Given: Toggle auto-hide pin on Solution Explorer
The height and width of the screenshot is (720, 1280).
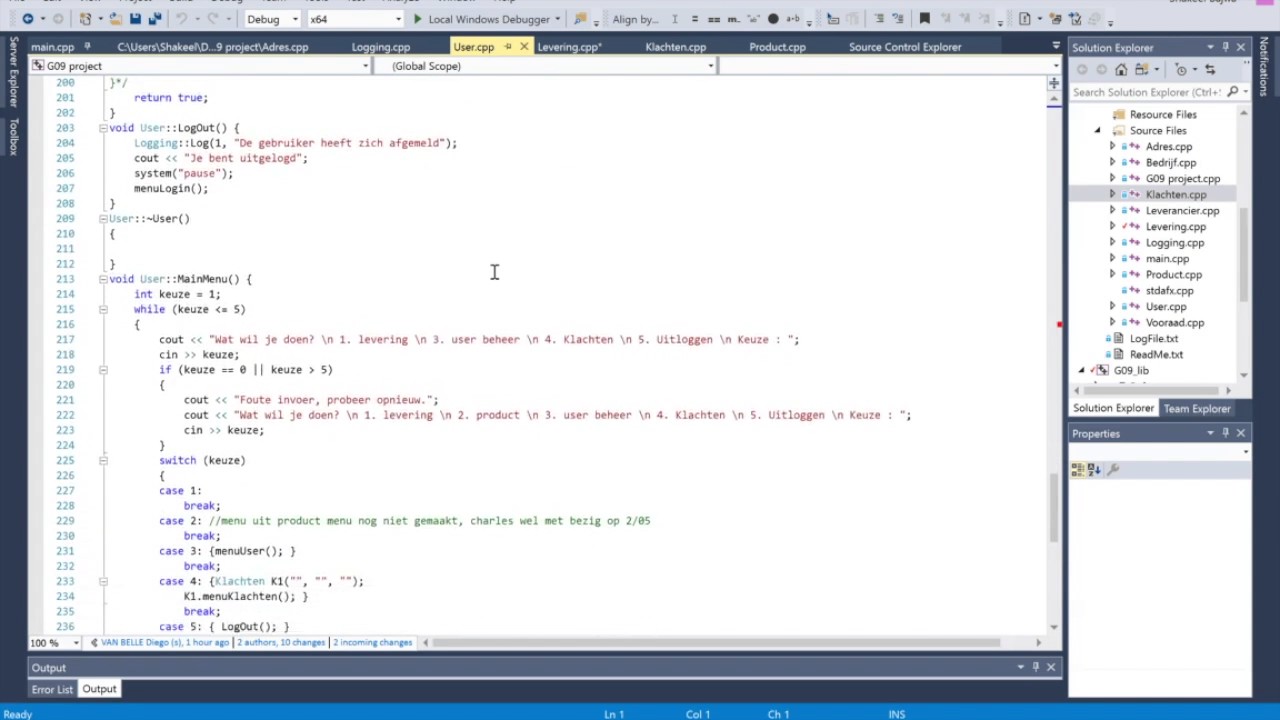Looking at the screenshot, I should [x=1225, y=47].
